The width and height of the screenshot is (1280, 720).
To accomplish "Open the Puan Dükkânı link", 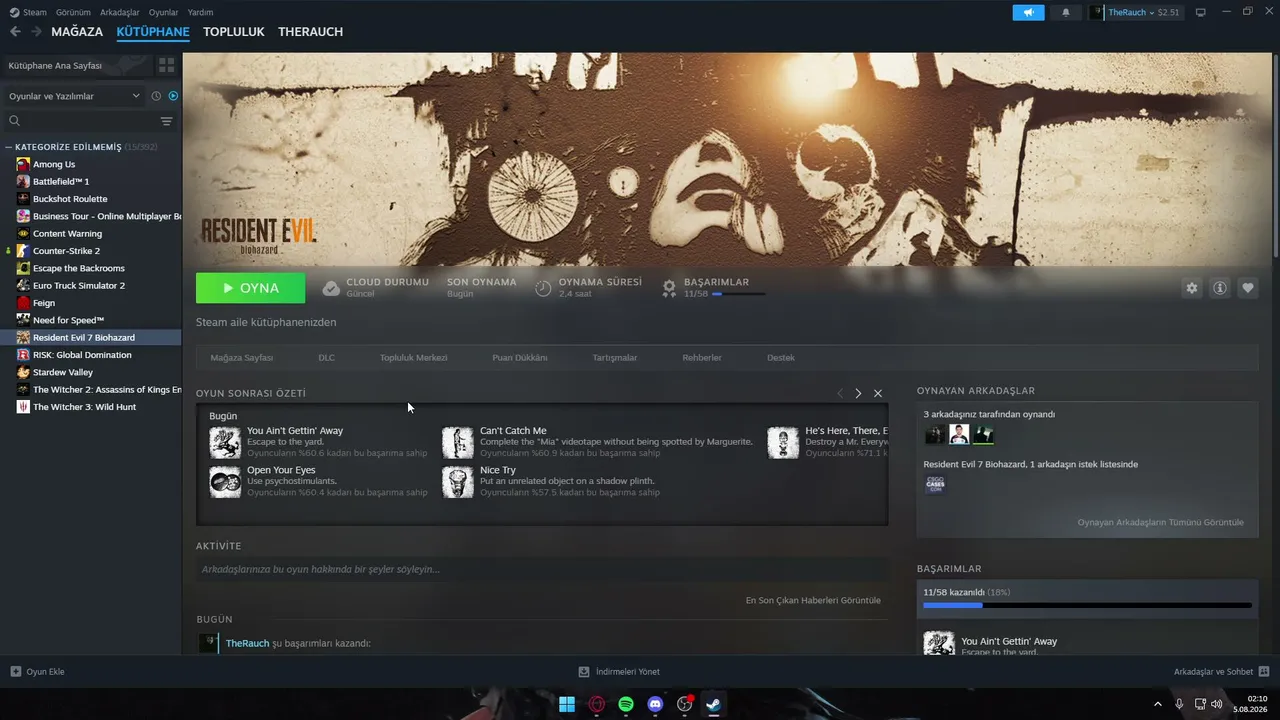I will tap(520, 357).
